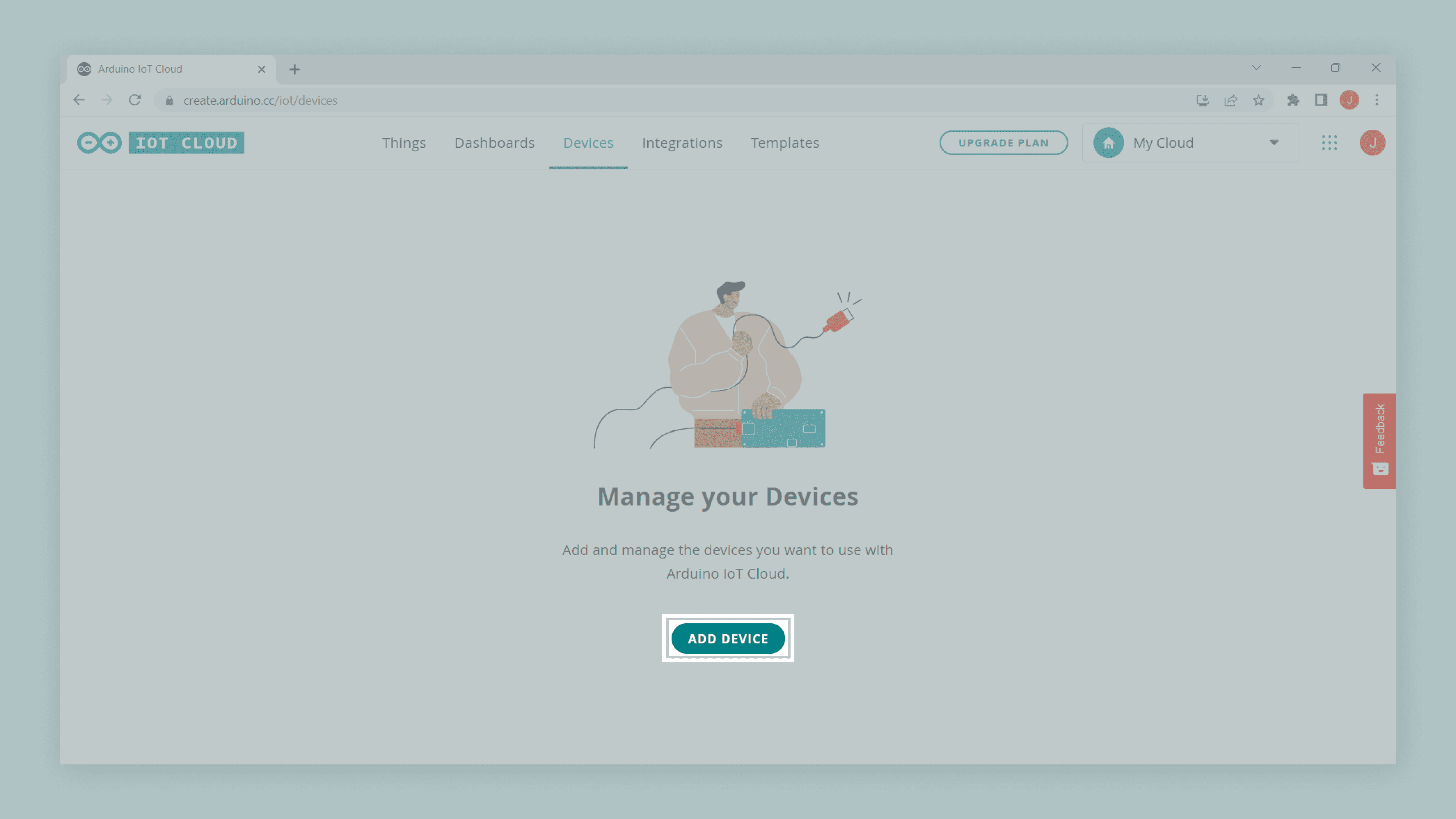Switch to the Things tab
Image resolution: width=1456 pixels, height=819 pixels.
[403, 143]
